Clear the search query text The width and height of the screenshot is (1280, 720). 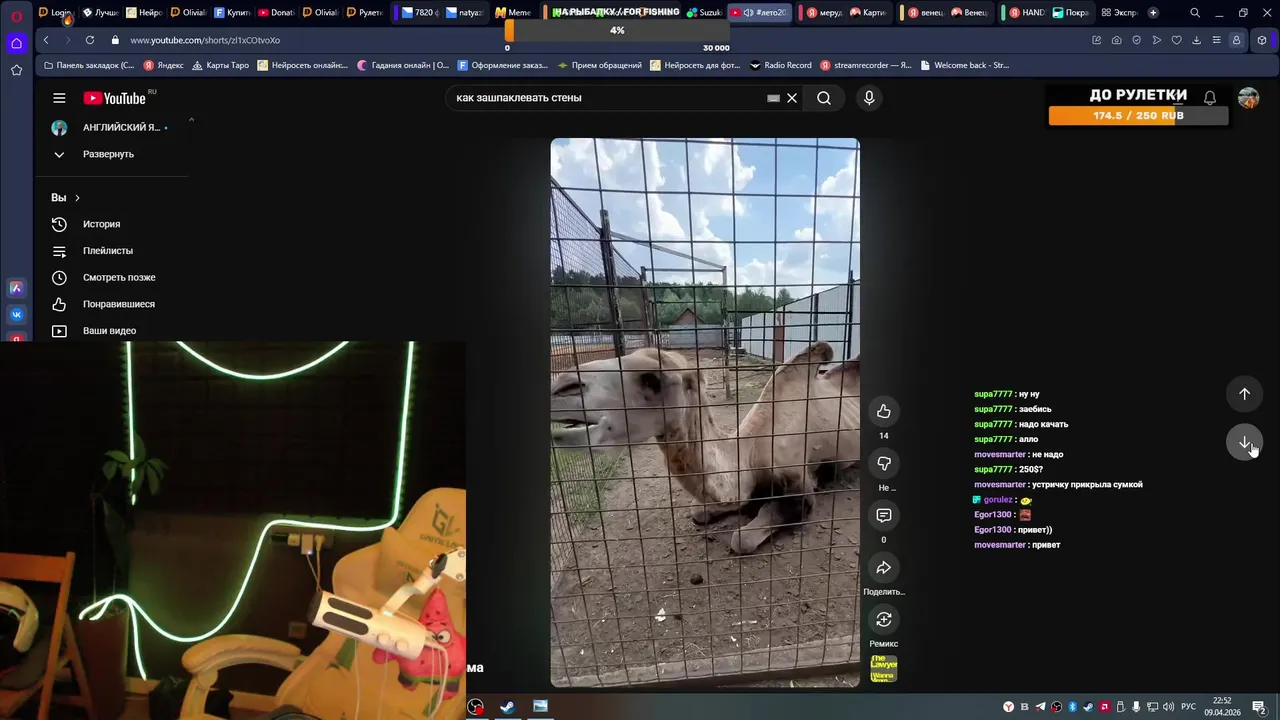[x=792, y=98]
